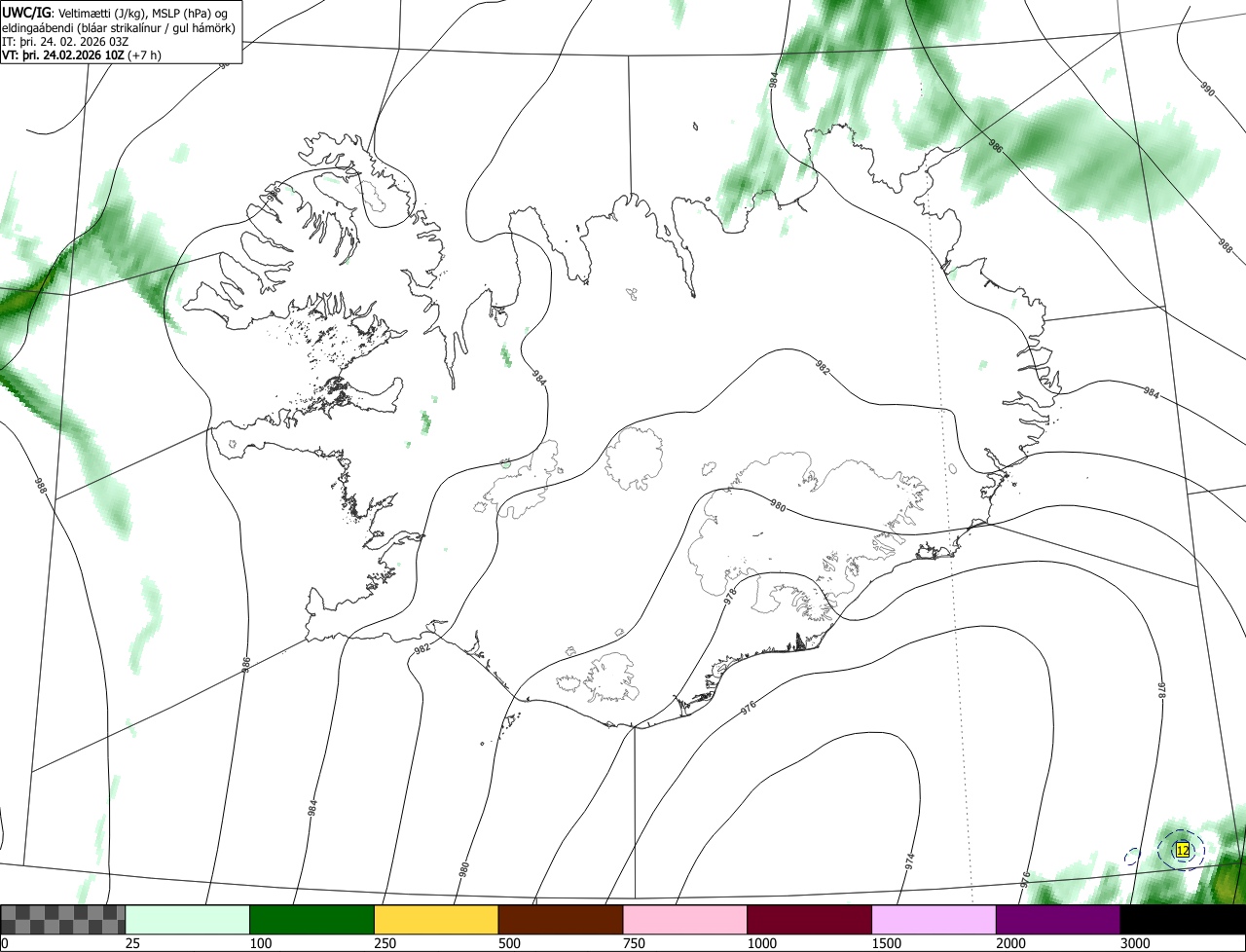Screen dimensions: 1246x952
Task: Click the yellow lightning marker labeled 12
Action: (1182, 850)
